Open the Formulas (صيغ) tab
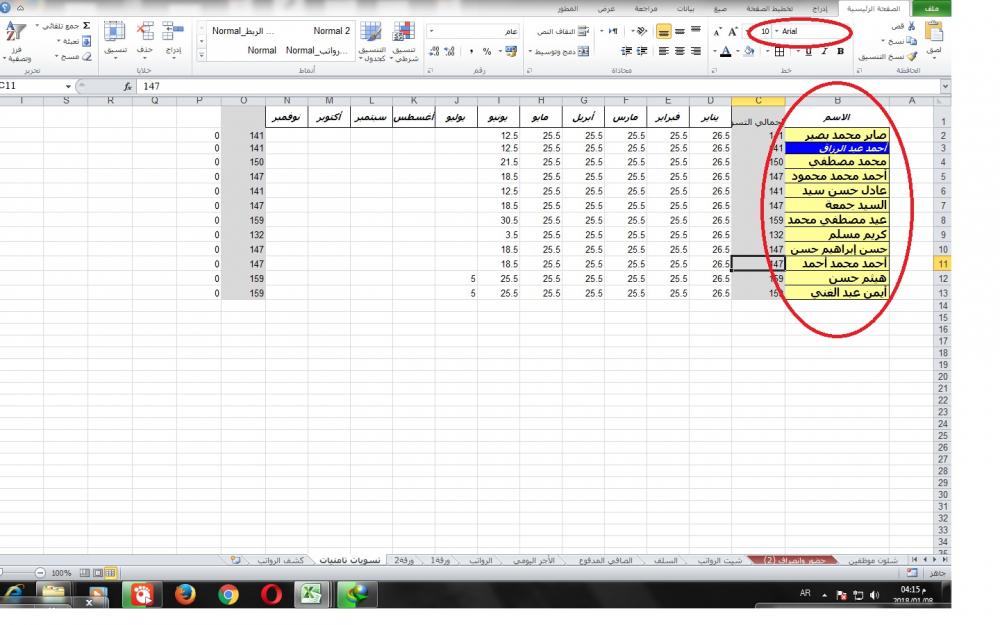This screenshot has height=625, width=1000. tap(720, 9)
